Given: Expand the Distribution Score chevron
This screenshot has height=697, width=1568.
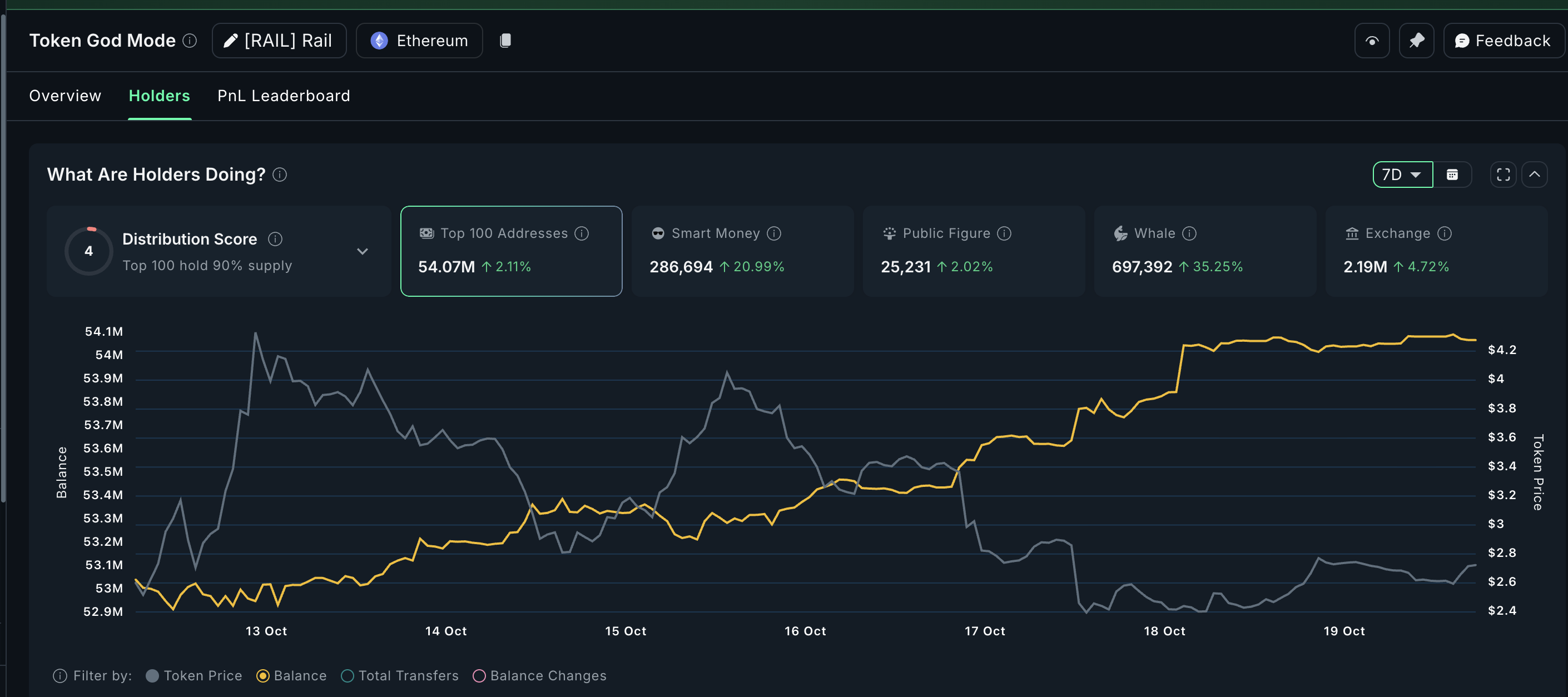Looking at the screenshot, I should pyautogui.click(x=362, y=251).
